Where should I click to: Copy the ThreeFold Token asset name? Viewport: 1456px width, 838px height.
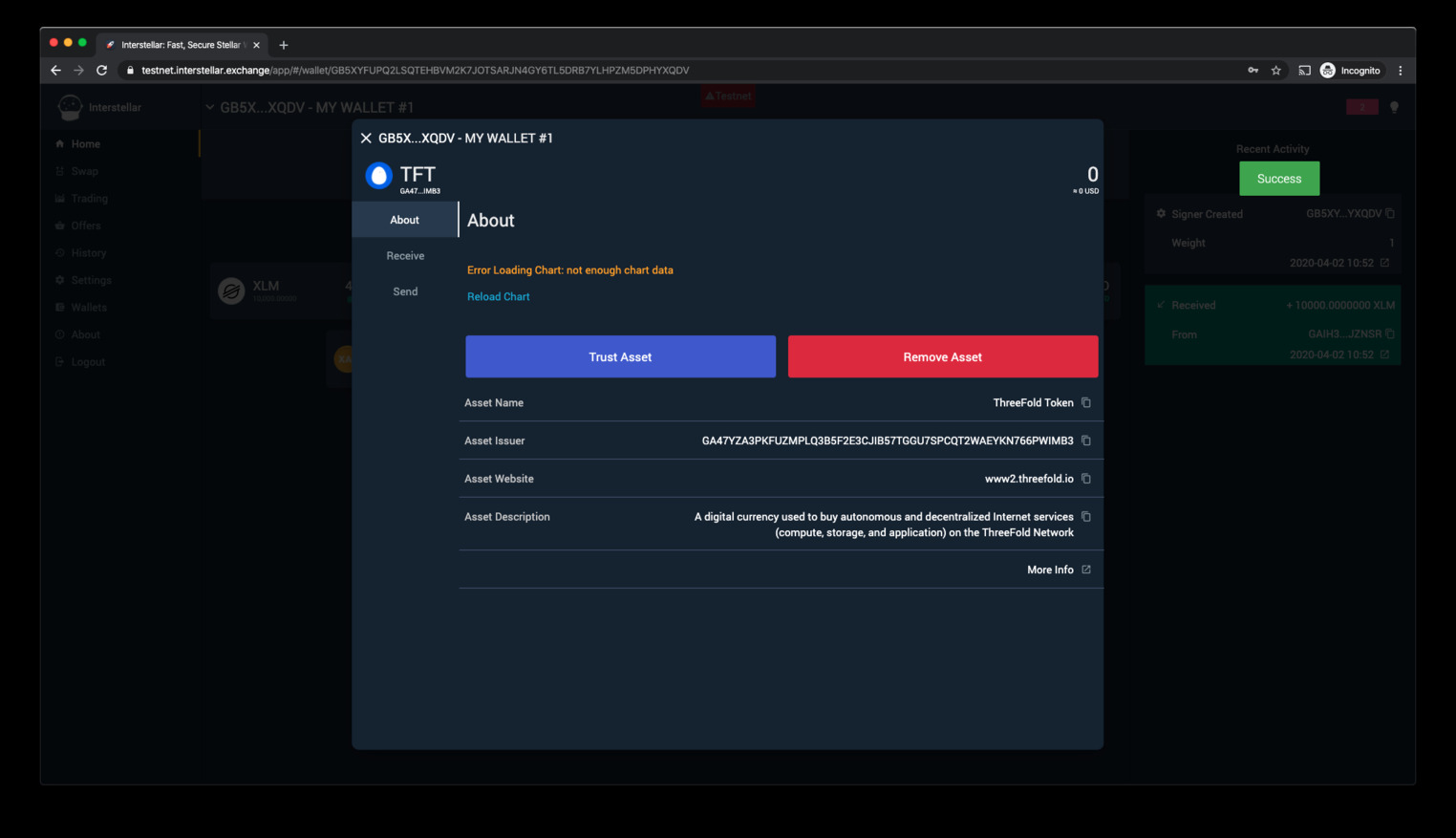[1086, 403]
